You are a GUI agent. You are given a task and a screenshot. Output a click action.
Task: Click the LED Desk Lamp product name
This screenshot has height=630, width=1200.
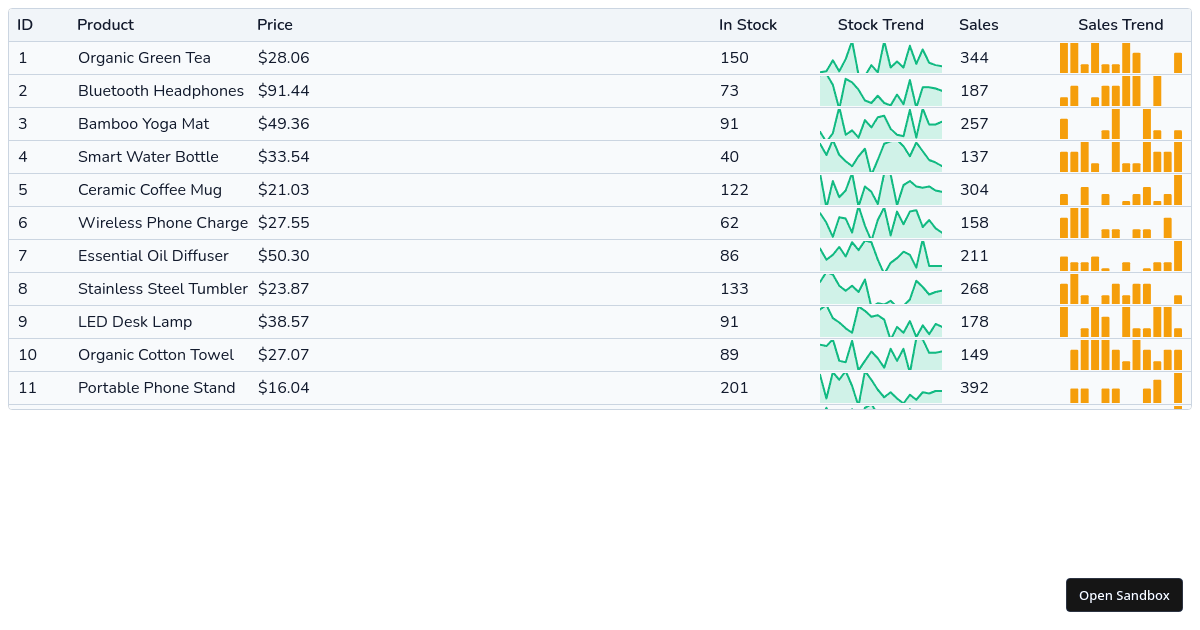coord(135,322)
